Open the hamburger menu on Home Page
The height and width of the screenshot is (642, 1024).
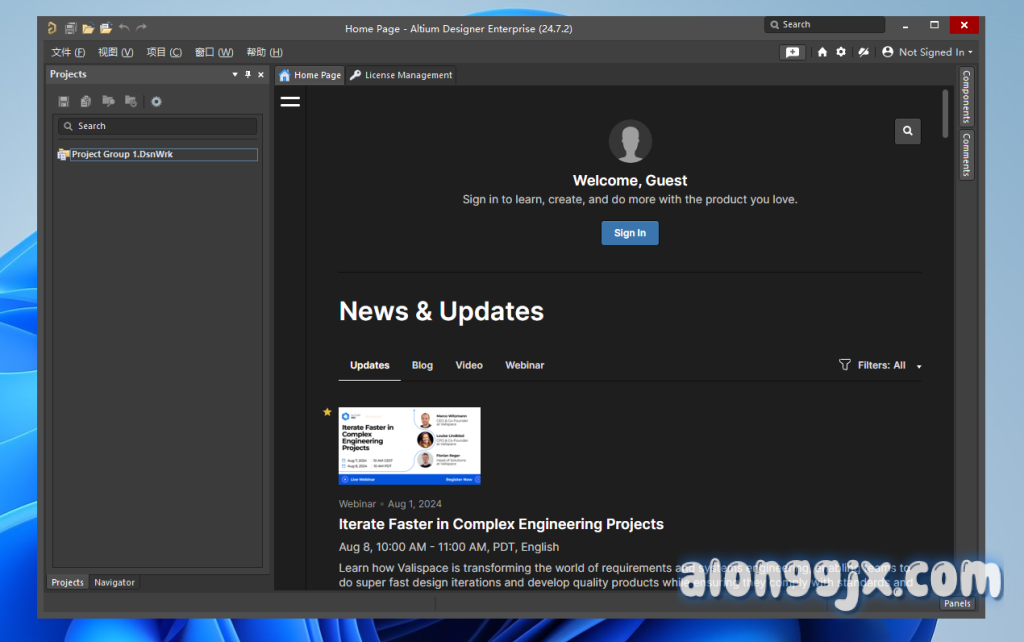pyautogui.click(x=290, y=101)
